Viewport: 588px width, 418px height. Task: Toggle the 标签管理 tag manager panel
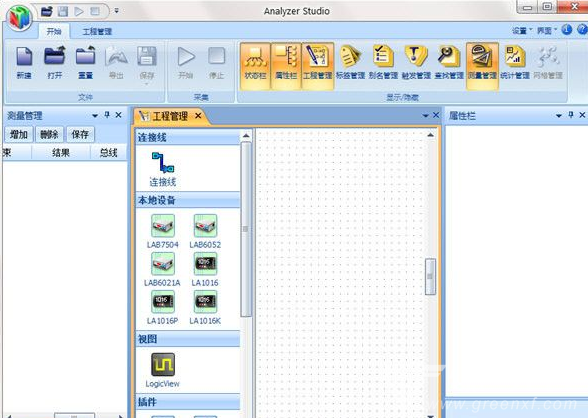point(350,63)
